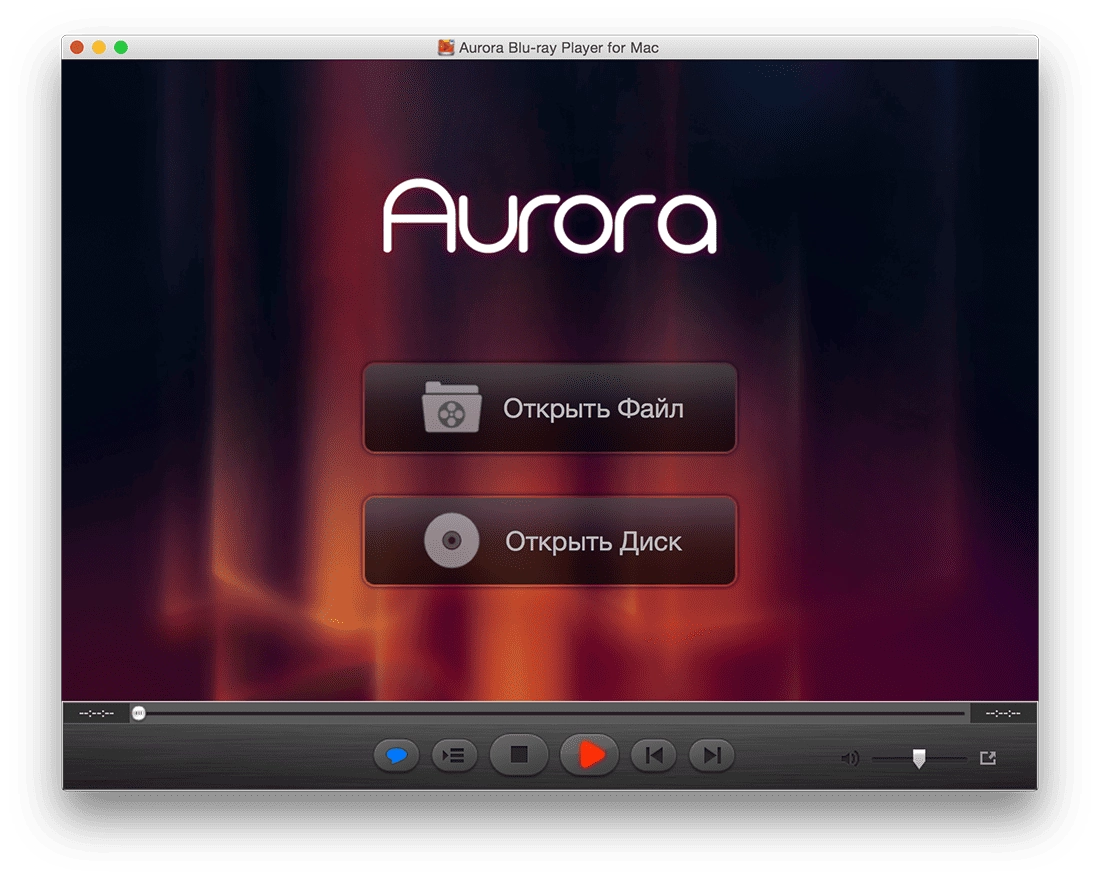Show the playlist panel

(x=455, y=756)
